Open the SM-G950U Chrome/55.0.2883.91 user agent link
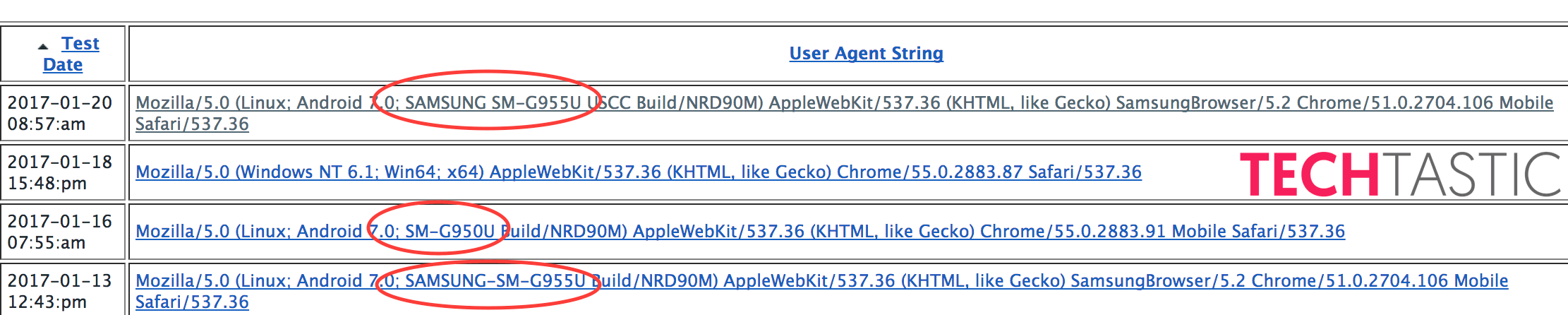This screenshot has height=315, width=1568. pyautogui.click(x=740, y=231)
